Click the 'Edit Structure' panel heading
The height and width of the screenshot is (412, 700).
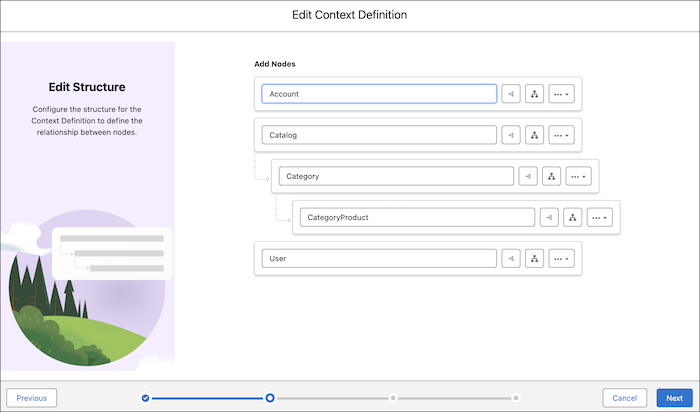87,87
